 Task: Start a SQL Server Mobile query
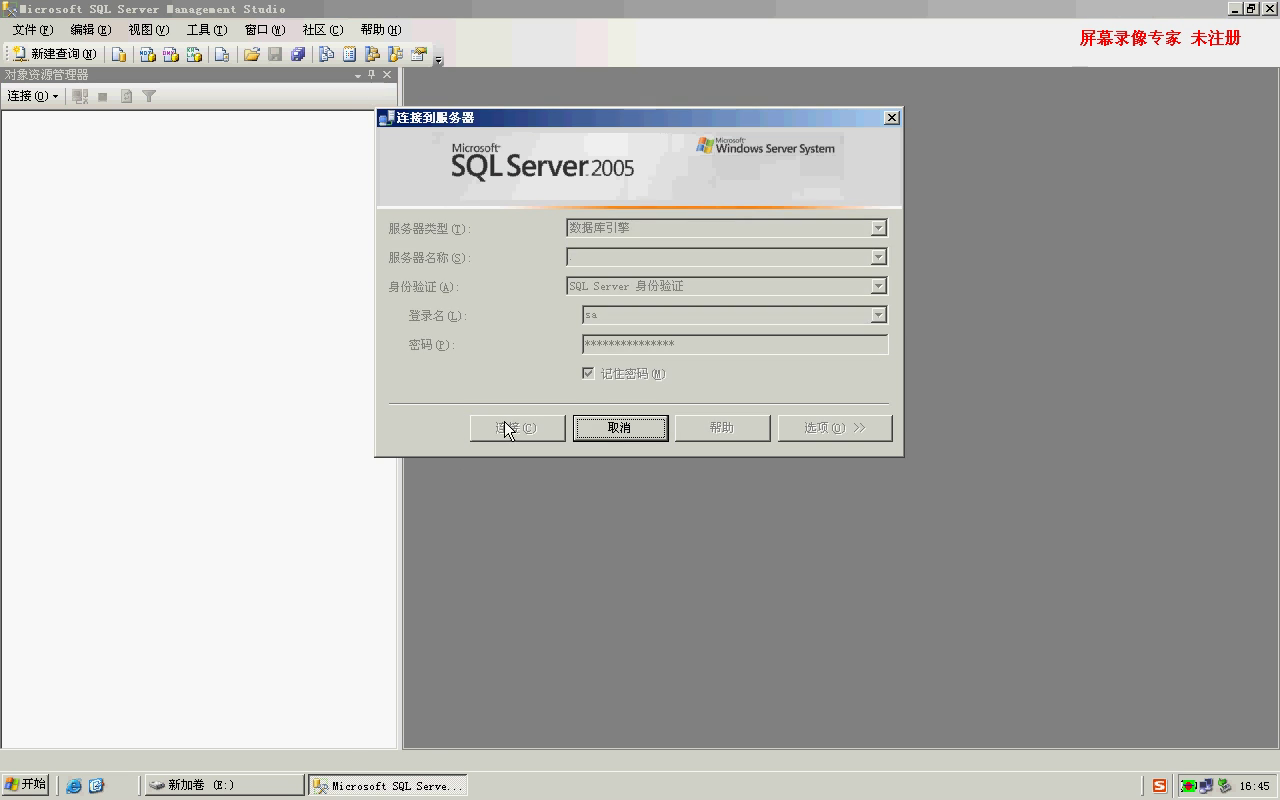[222, 54]
